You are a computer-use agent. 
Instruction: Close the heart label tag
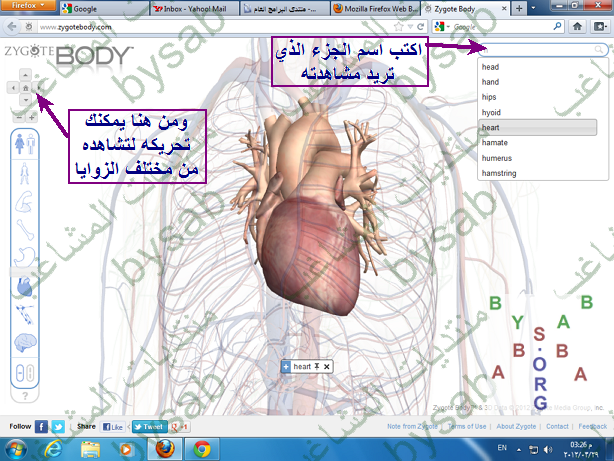[326, 367]
